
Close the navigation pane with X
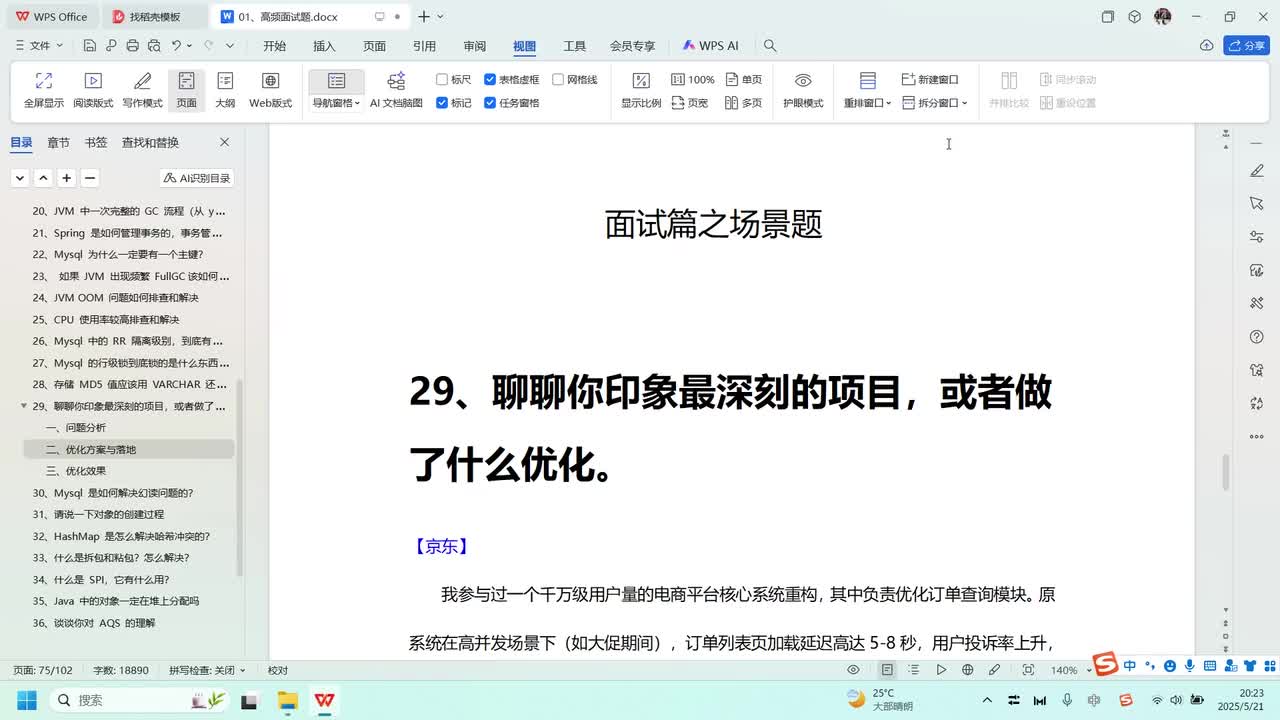(x=224, y=142)
